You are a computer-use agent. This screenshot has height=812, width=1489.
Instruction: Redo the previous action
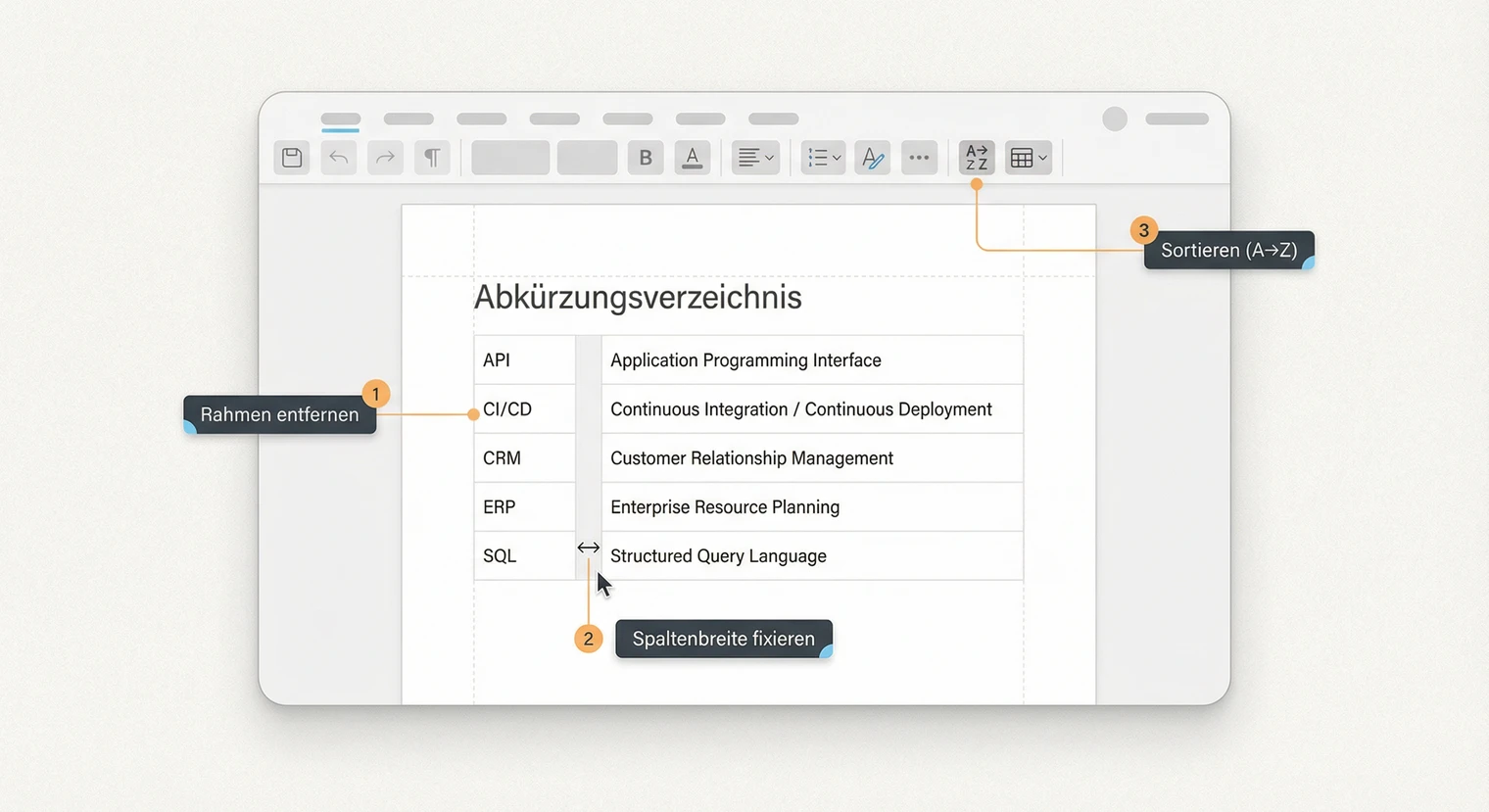pos(386,158)
